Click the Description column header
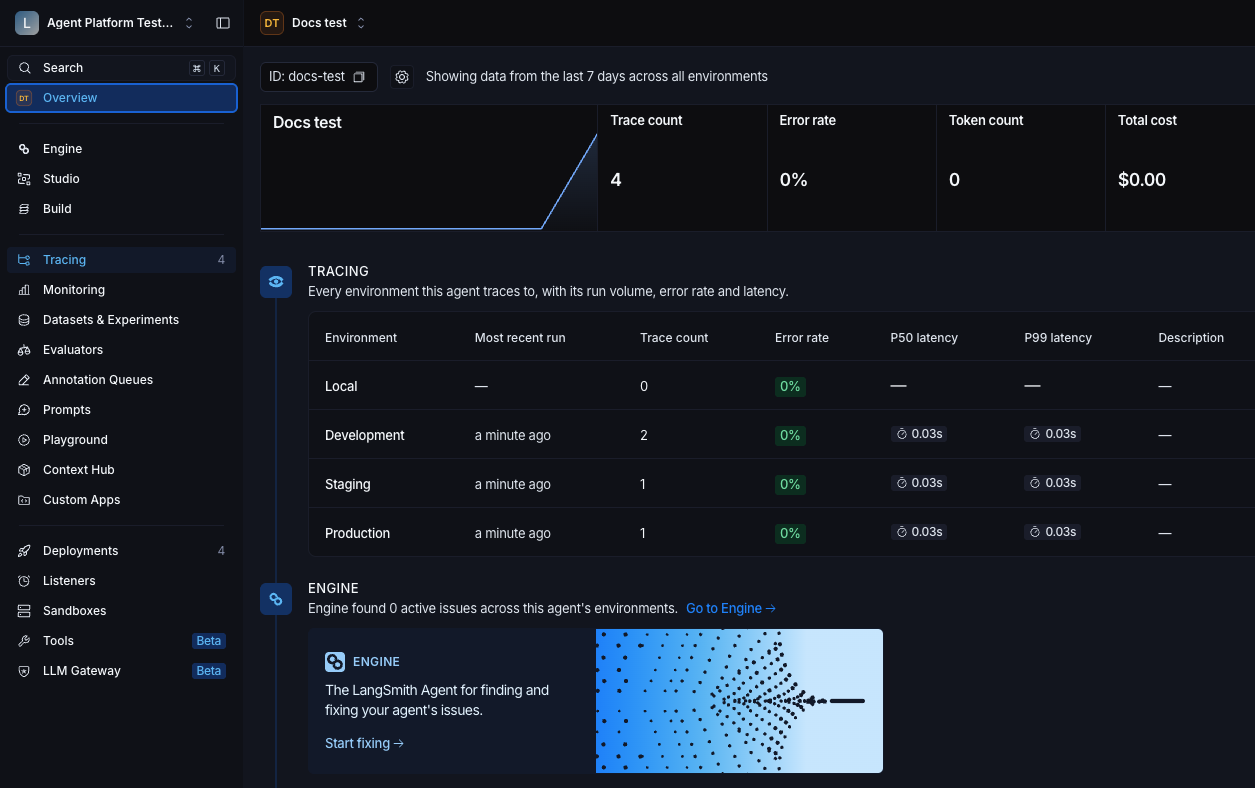The height and width of the screenshot is (788, 1255). pyautogui.click(x=1191, y=338)
